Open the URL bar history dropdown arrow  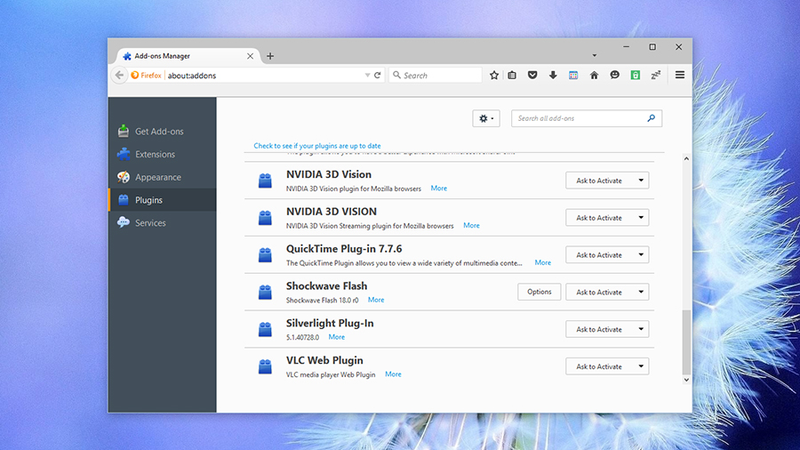point(367,75)
